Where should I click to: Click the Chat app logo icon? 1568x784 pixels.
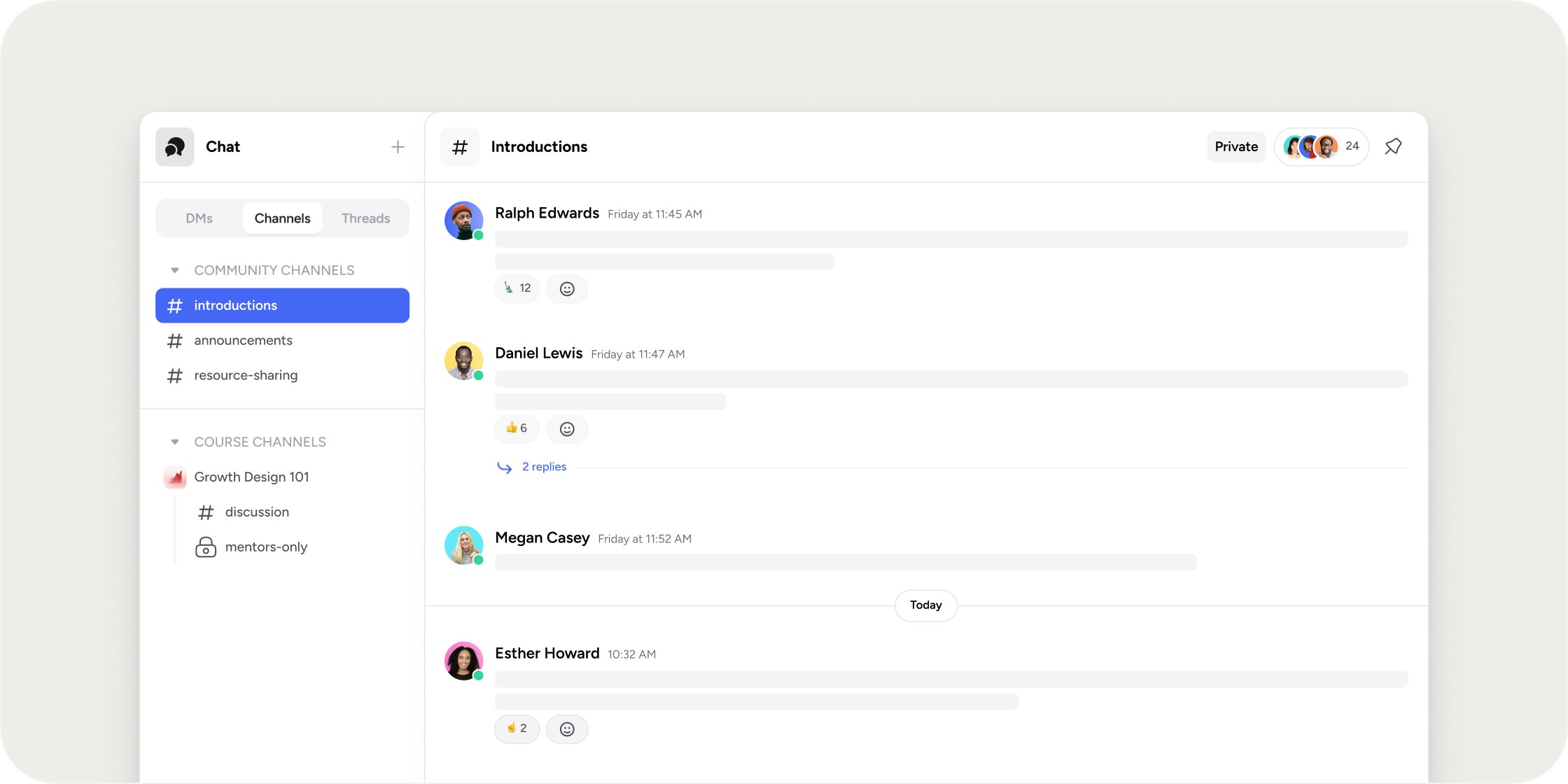[x=174, y=147]
